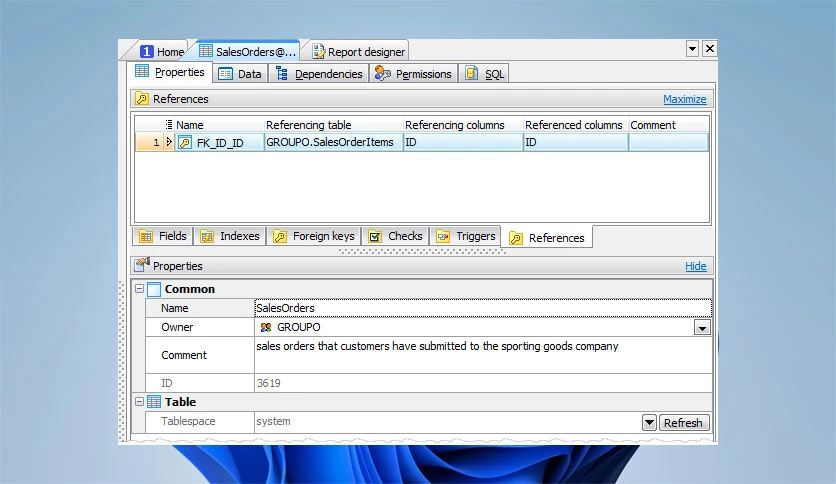Close the current document tab
Viewport: 836px width, 484px height.
pos(710,49)
